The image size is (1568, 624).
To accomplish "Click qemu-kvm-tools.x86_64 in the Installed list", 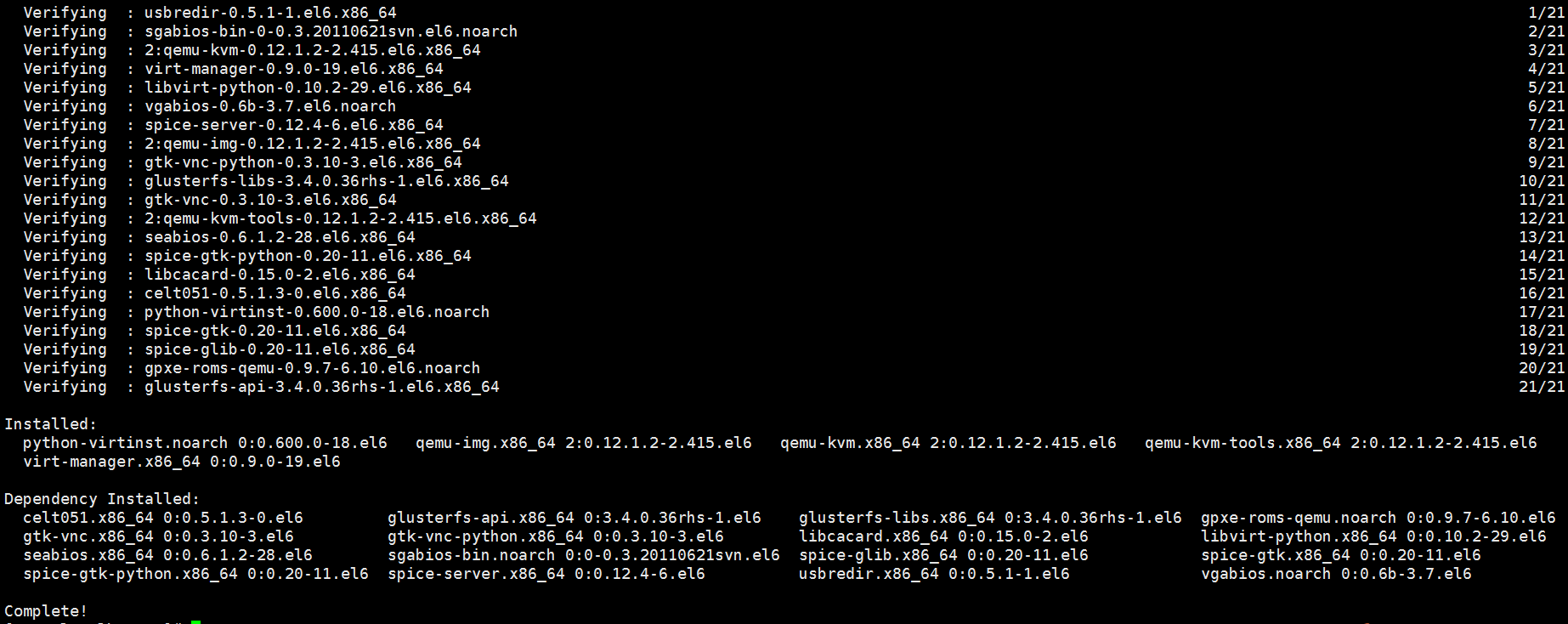I will tap(1243, 443).
